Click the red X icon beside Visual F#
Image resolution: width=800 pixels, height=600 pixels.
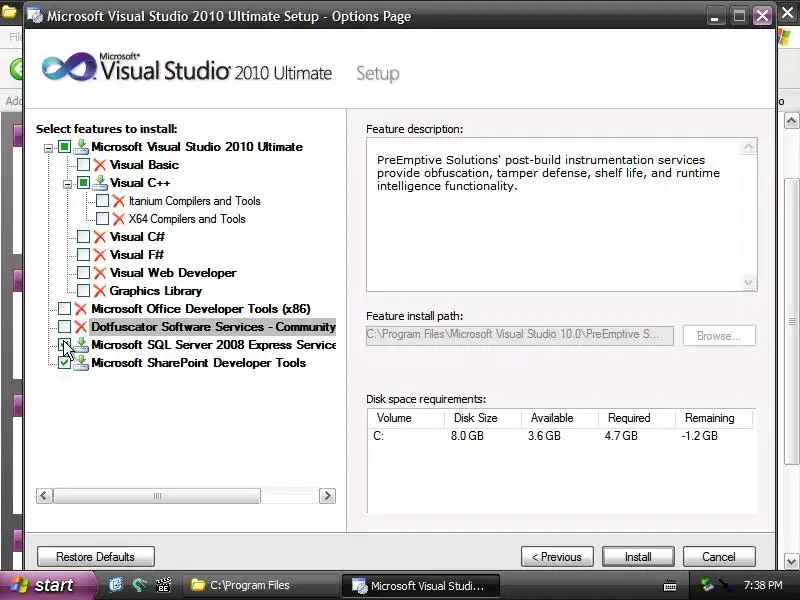100,255
